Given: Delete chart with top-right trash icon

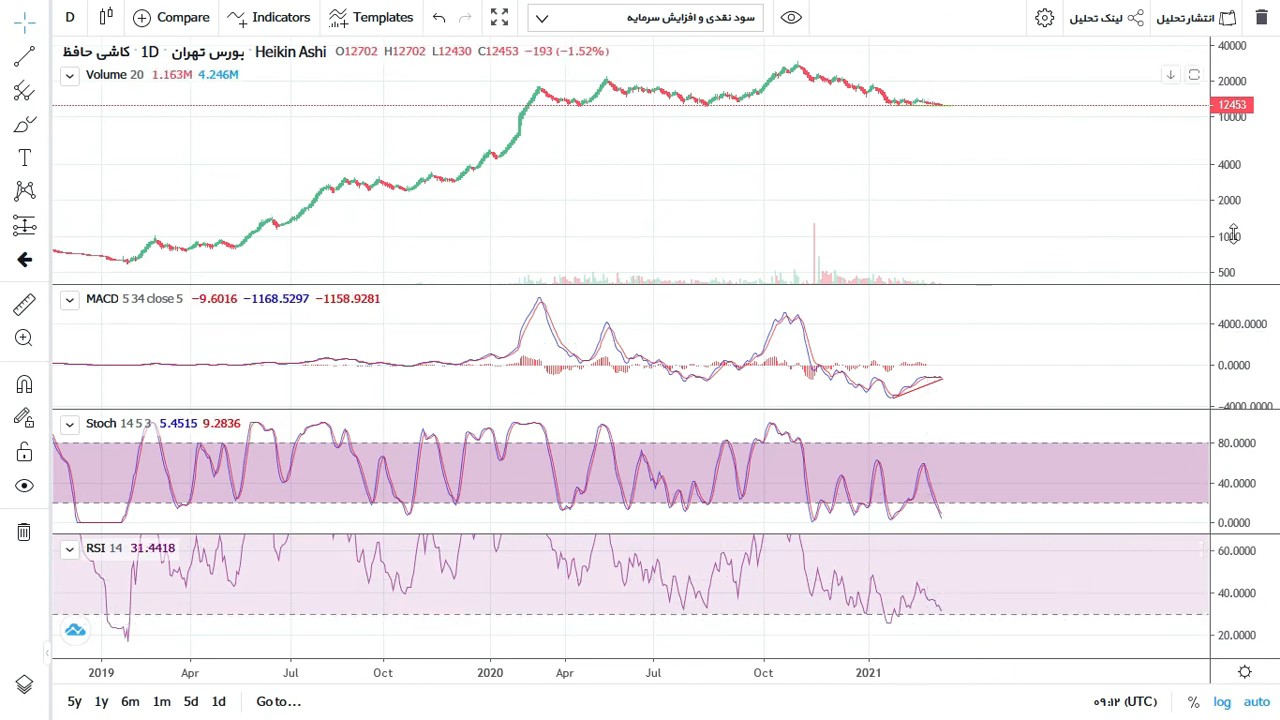Looking at the screenshot, I should [x=1262, y=17].
